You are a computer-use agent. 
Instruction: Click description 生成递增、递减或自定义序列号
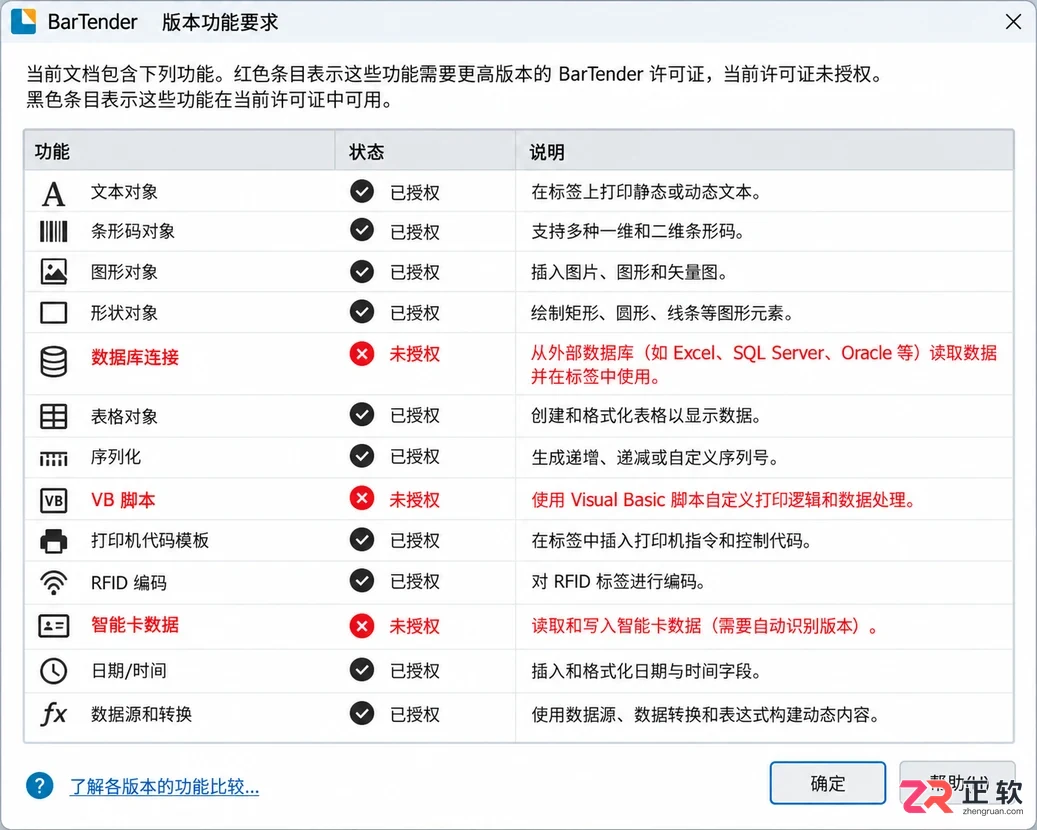(x=655, y=457)
